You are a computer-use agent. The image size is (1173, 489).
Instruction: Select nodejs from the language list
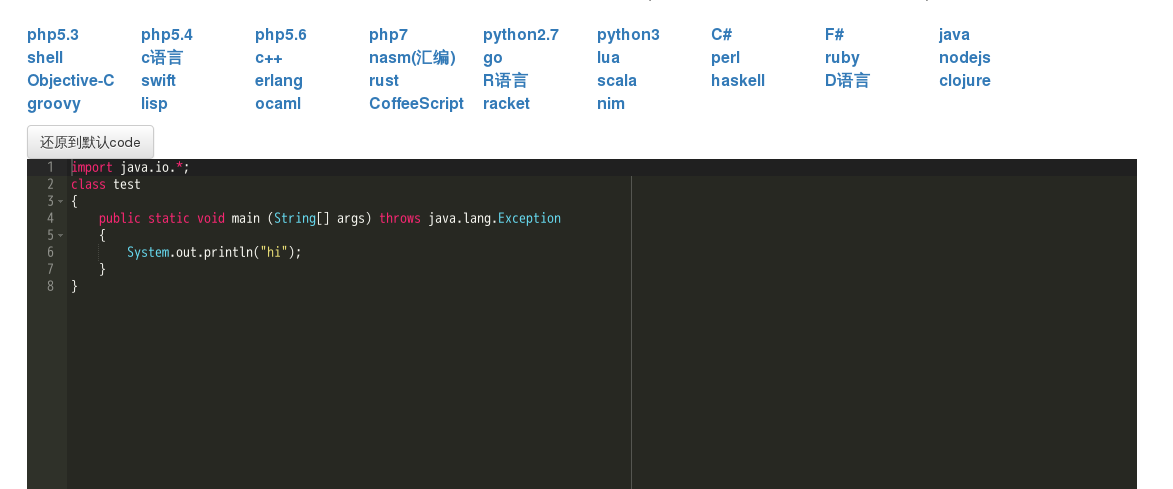pos(964,58)
